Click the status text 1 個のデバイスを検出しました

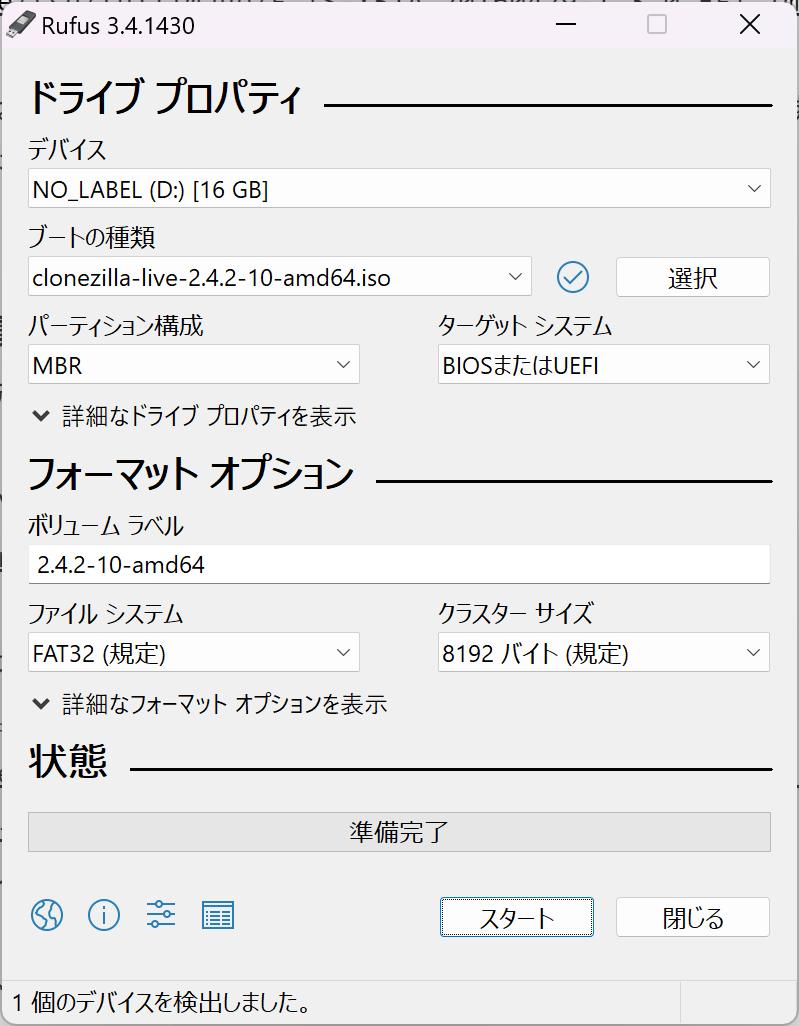pyautogui.click(x=162, y=1002)
